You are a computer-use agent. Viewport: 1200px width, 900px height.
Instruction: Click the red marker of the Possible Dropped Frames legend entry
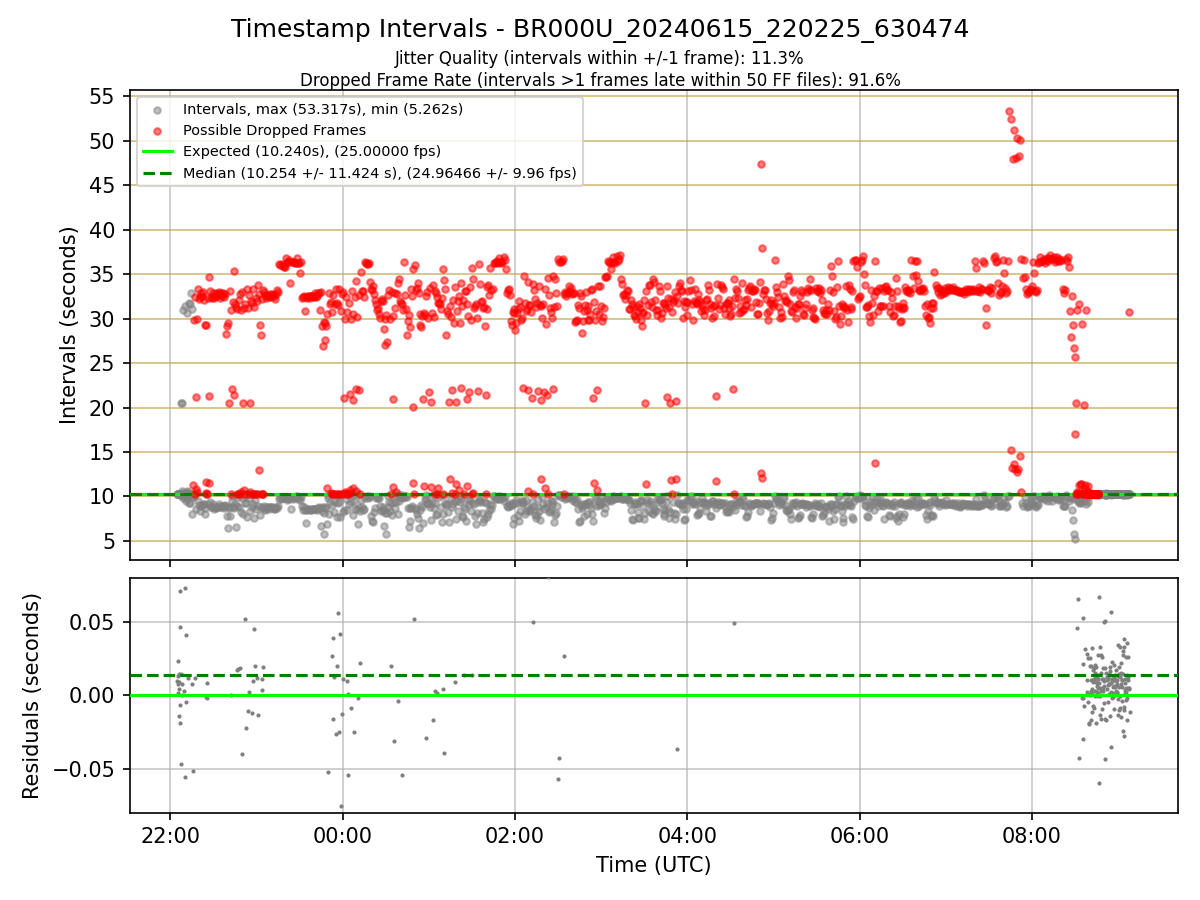tap(158, 130)
